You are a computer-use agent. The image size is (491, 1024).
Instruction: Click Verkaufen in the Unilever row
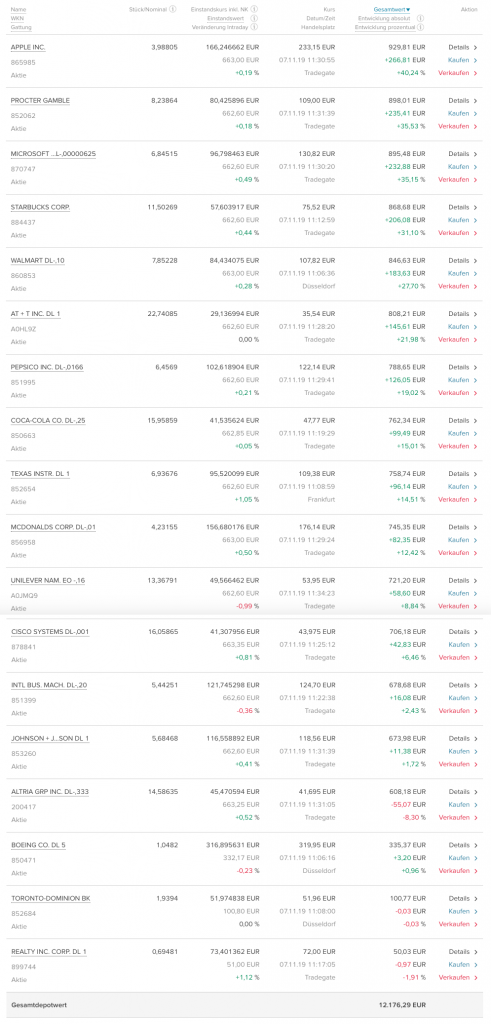pyautogui.click(x=458, y=606)
